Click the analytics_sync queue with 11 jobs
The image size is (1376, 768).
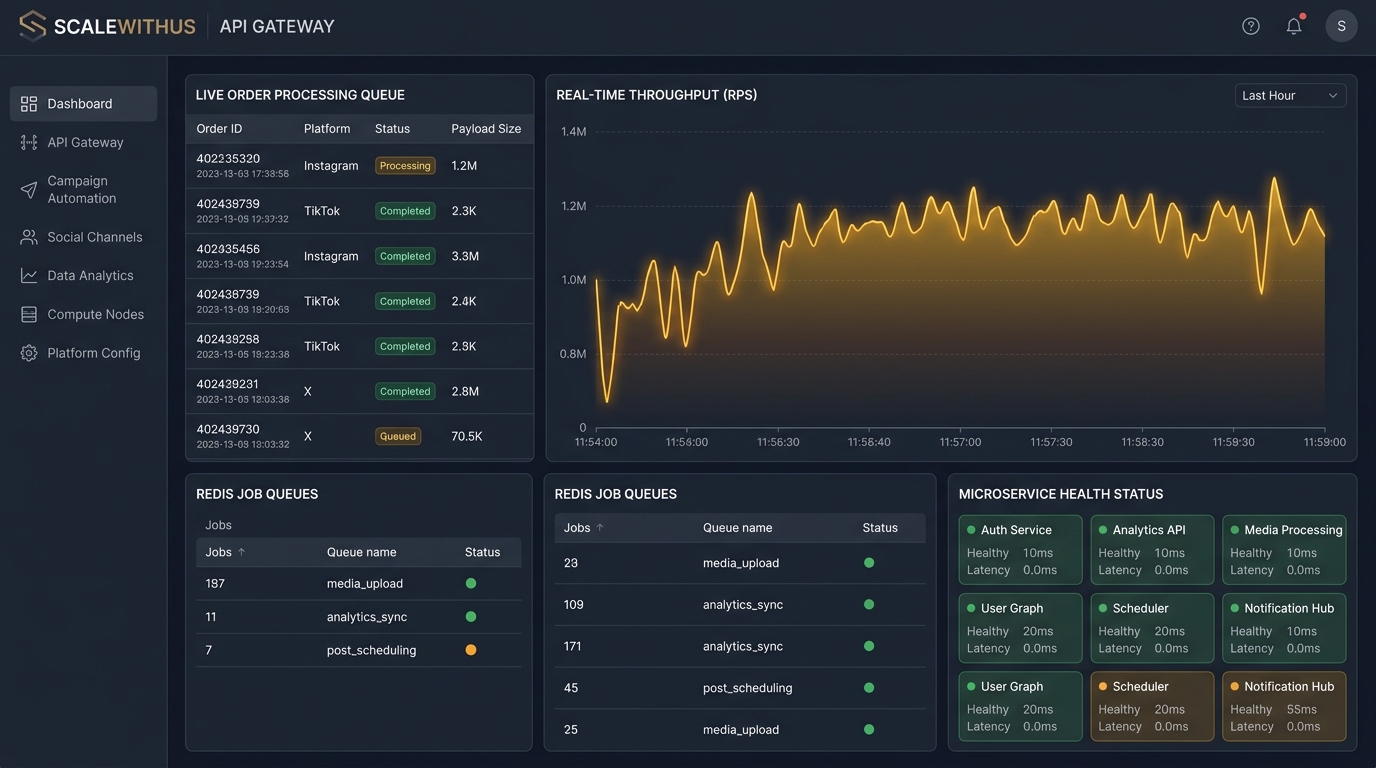point(367,617)
